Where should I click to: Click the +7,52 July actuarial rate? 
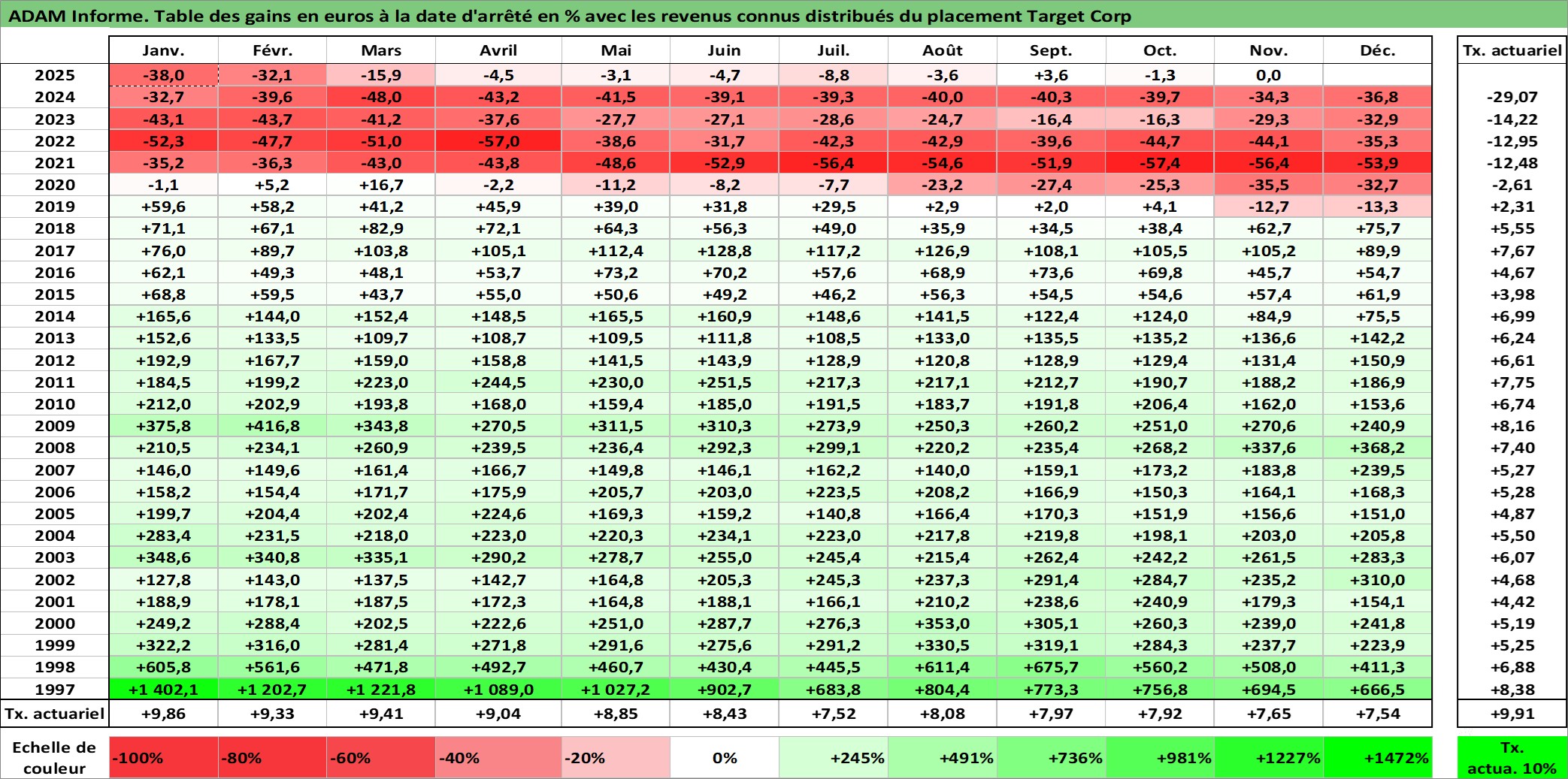click(834, 714)
